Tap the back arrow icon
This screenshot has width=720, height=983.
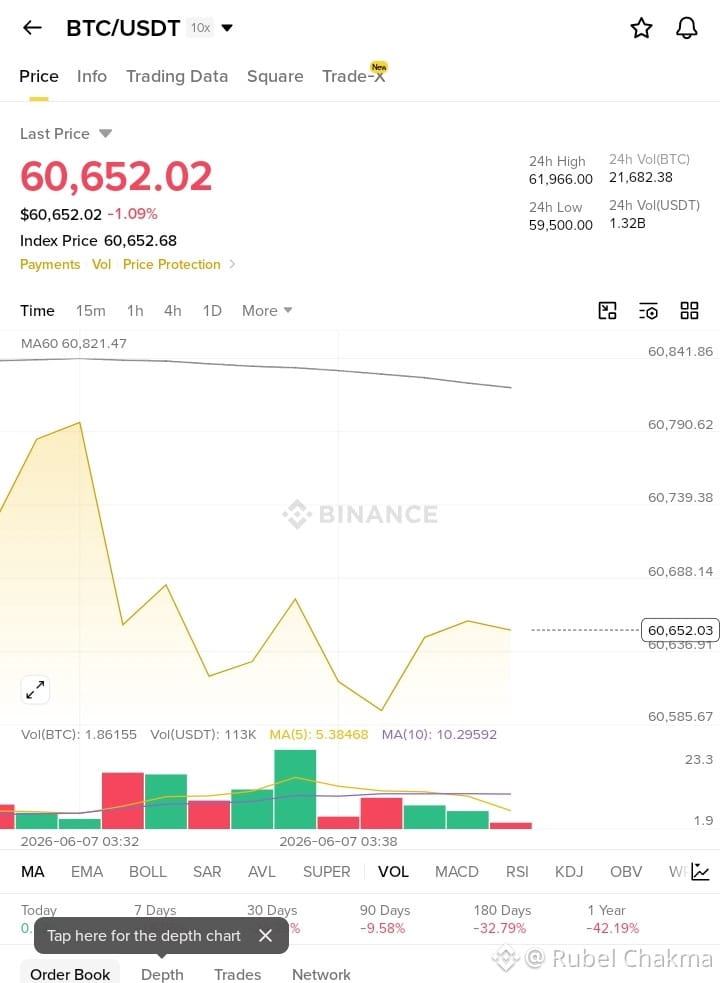tap(32, 28)
